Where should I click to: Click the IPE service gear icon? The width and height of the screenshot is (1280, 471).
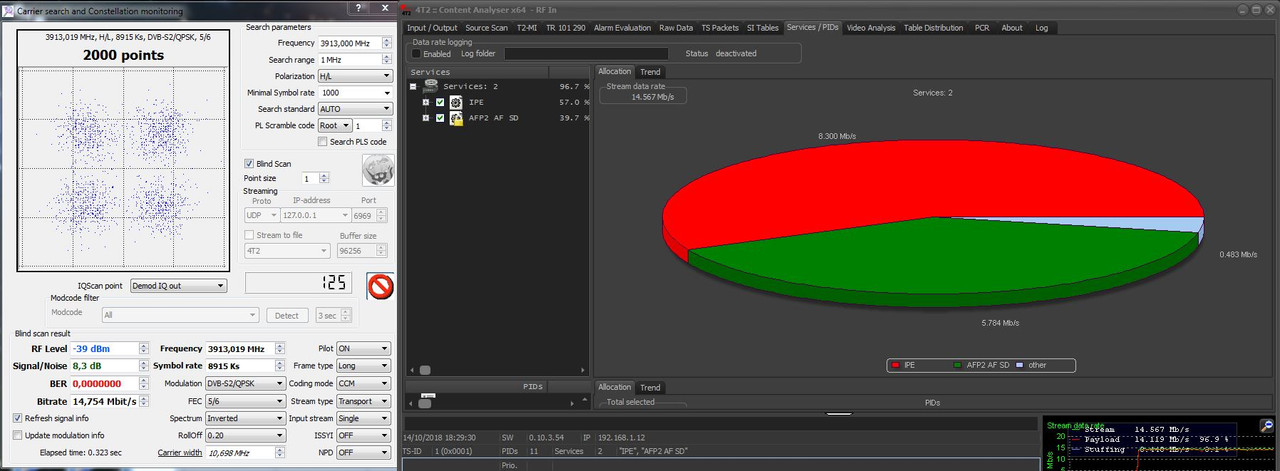(x=455, y=102)
